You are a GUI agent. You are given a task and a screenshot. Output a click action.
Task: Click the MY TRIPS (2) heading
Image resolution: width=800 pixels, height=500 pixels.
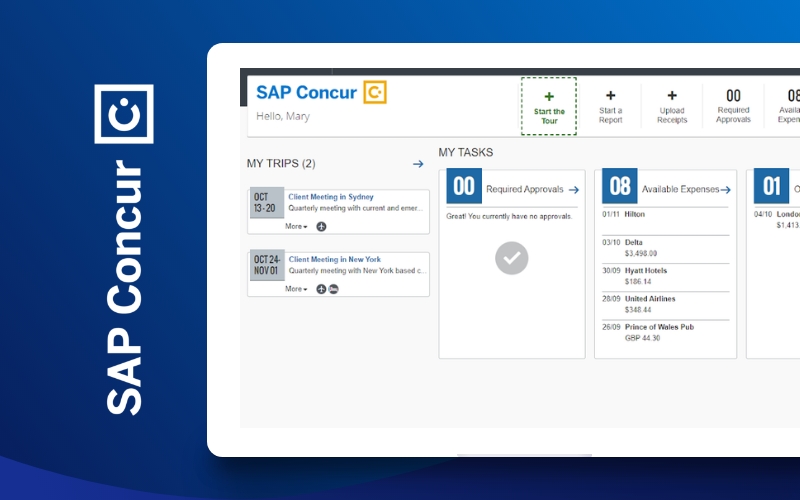tap(281, 164)
